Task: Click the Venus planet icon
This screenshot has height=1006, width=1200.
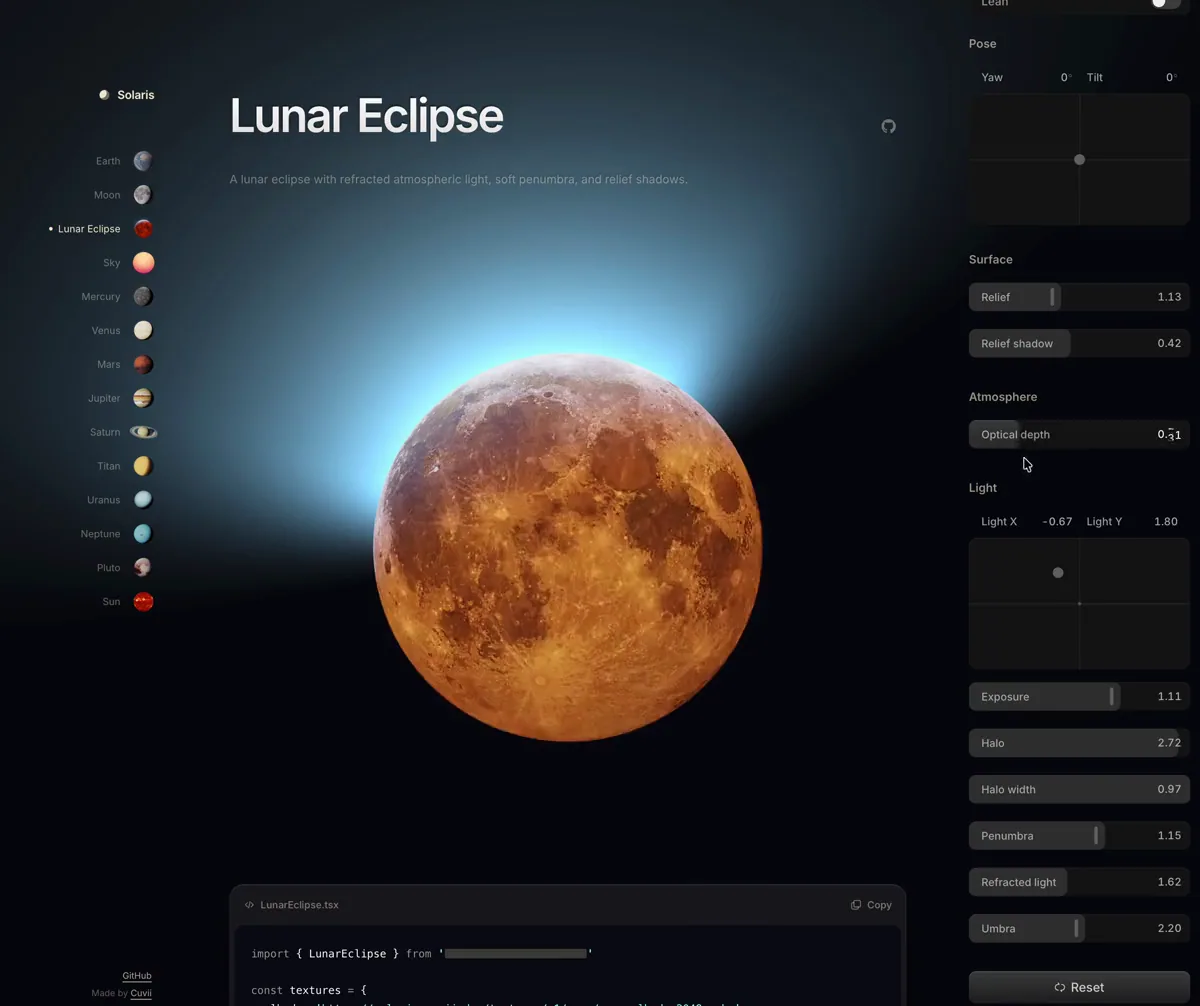Action: 143,330
